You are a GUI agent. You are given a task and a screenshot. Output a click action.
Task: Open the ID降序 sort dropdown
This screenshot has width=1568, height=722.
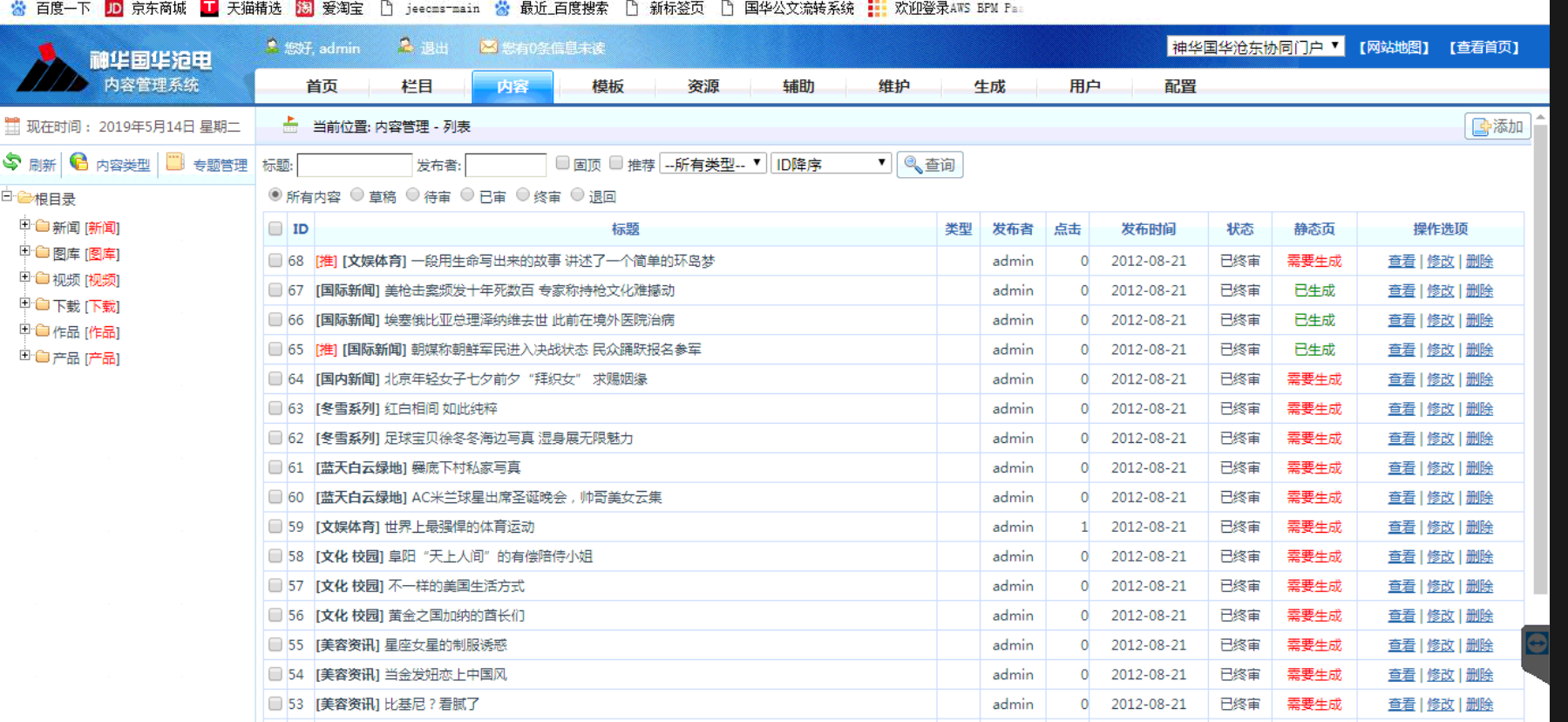coord(831,164)
